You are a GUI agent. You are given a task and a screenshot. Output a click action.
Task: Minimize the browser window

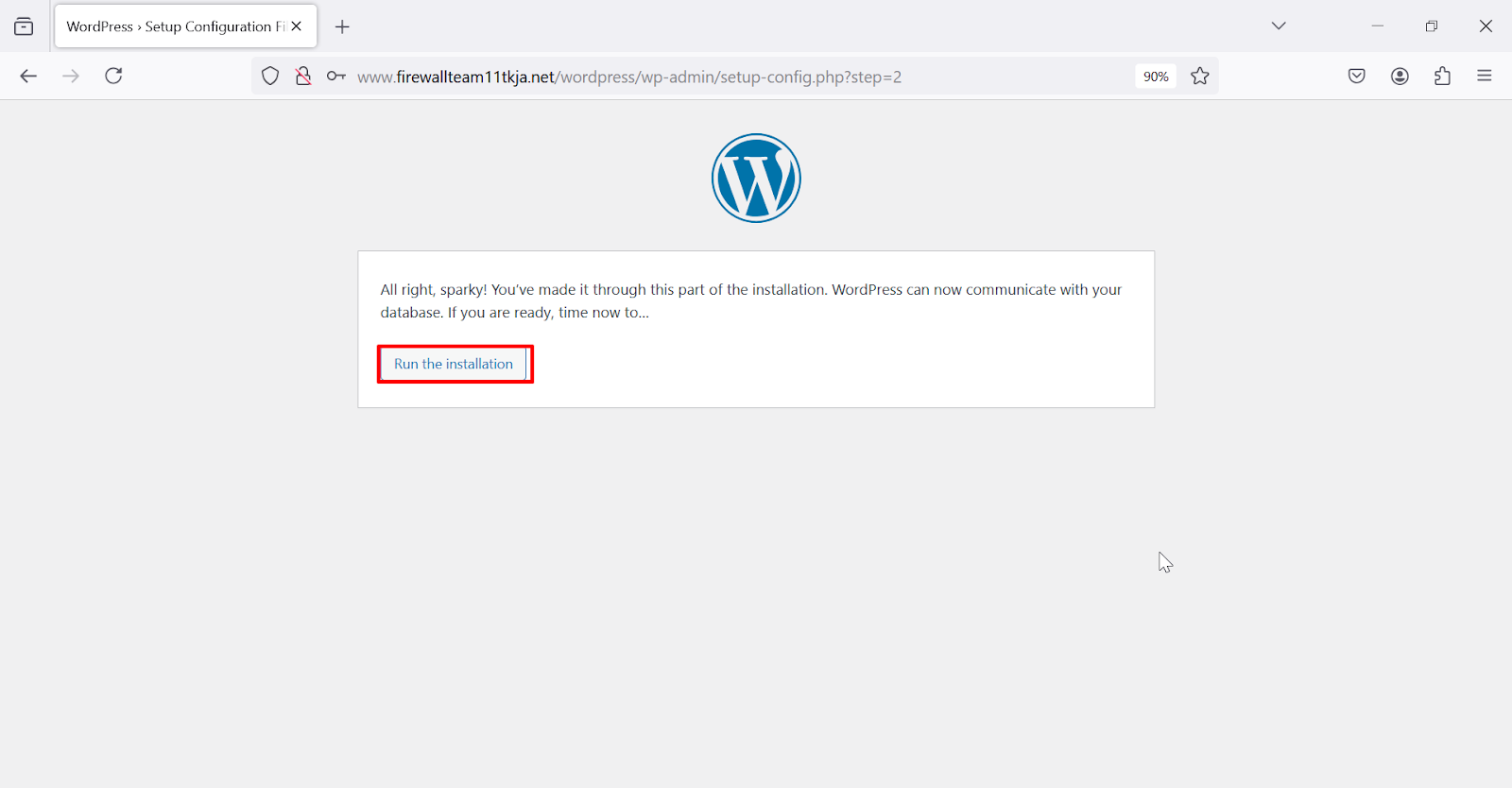click(1378, 26)
